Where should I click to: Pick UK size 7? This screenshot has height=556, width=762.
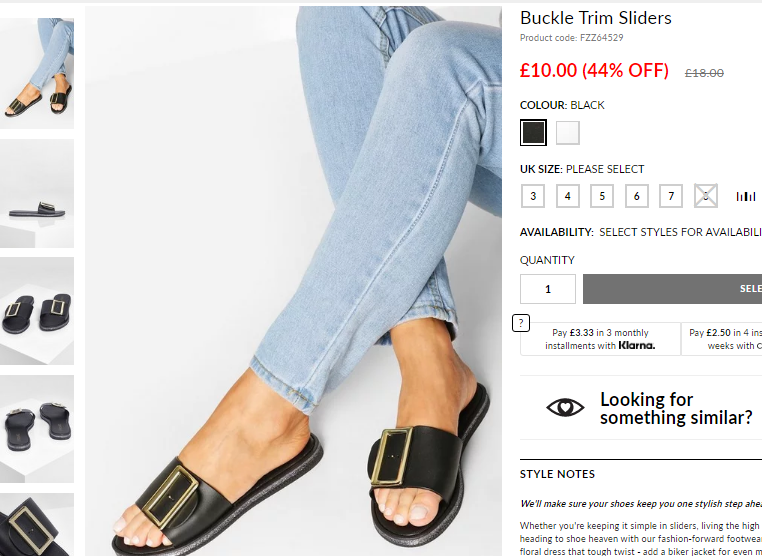click(x=671, y=196)
